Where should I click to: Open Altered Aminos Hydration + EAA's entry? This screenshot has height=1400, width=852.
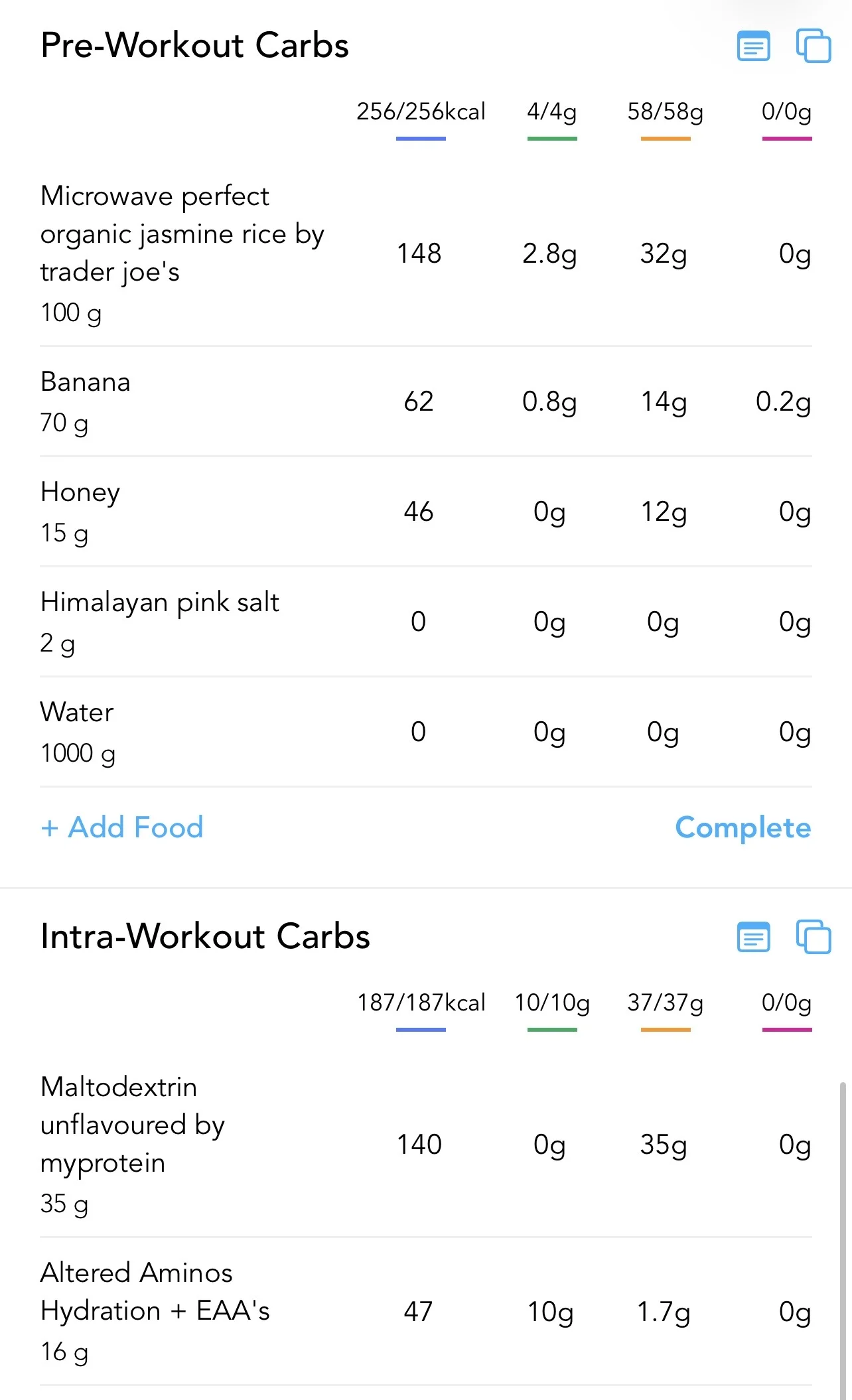[426, 1311]
